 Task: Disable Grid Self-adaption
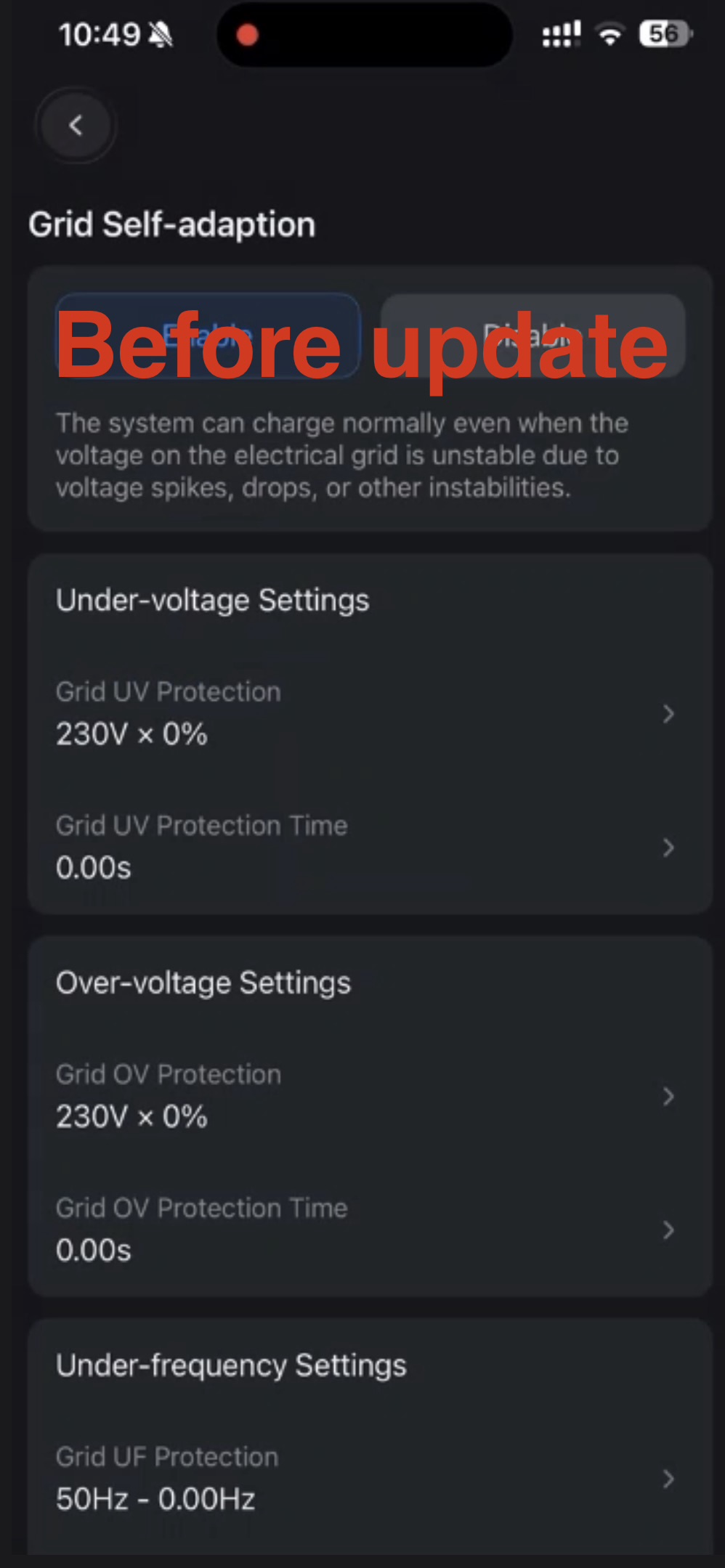(x=532, y=336)
